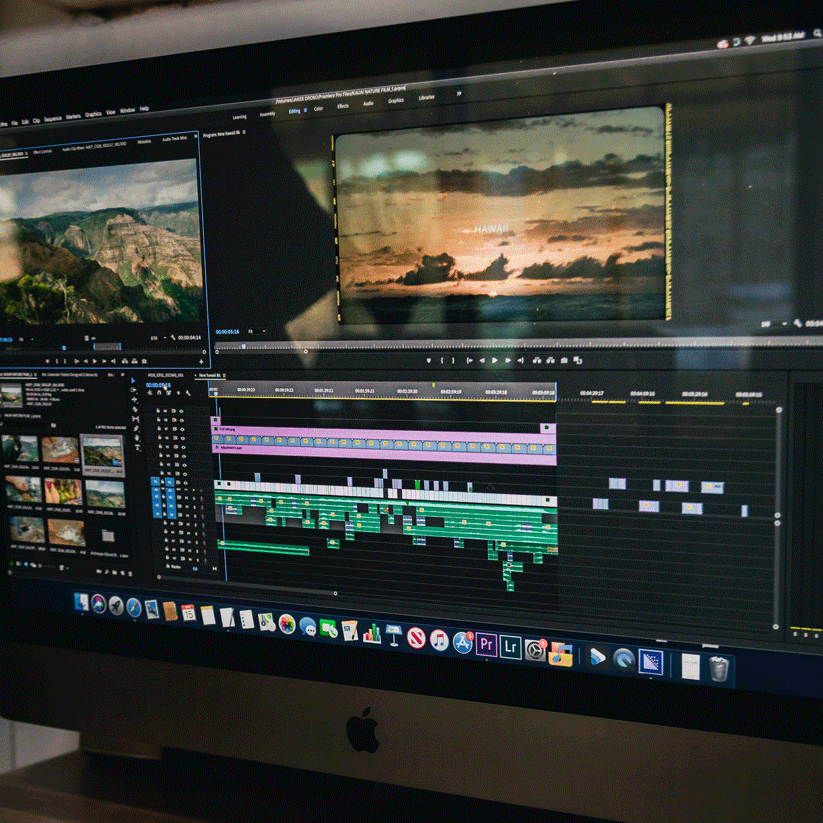Click the iTunes music icon in Dock
The image size is (823, 823).
point(439,640)
